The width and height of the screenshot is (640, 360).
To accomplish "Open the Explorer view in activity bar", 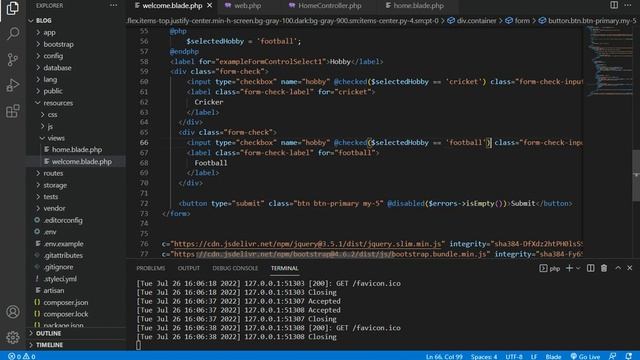I will [x=13, y=8].
